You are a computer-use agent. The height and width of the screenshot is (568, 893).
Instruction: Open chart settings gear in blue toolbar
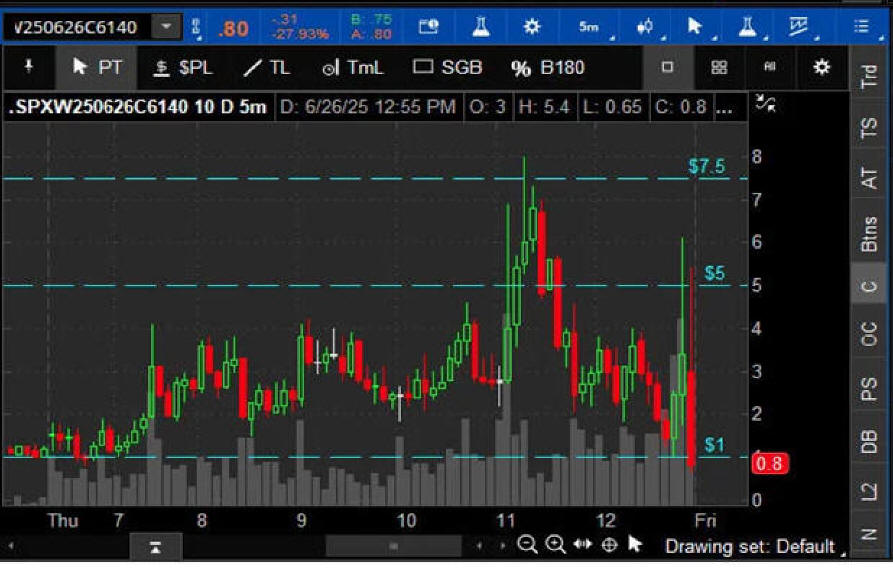pyautogui.click(x=532, y=26)
